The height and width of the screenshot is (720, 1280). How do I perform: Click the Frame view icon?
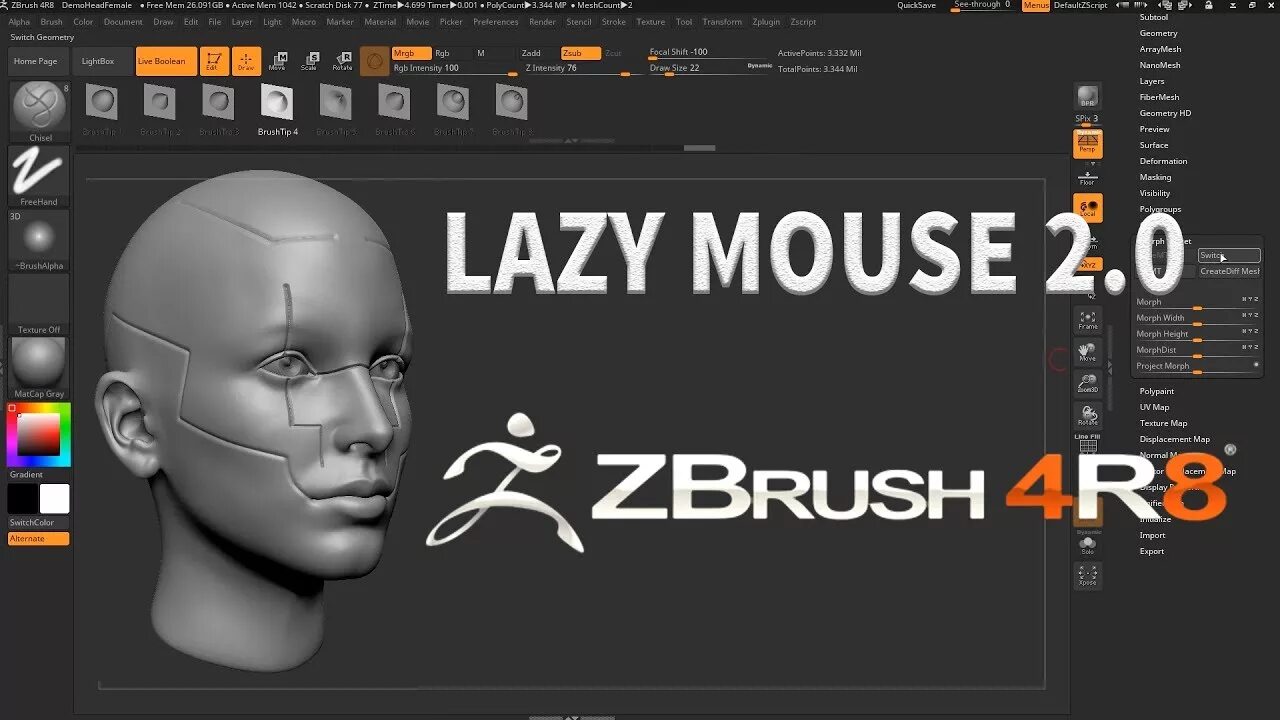coord(1088,320)
